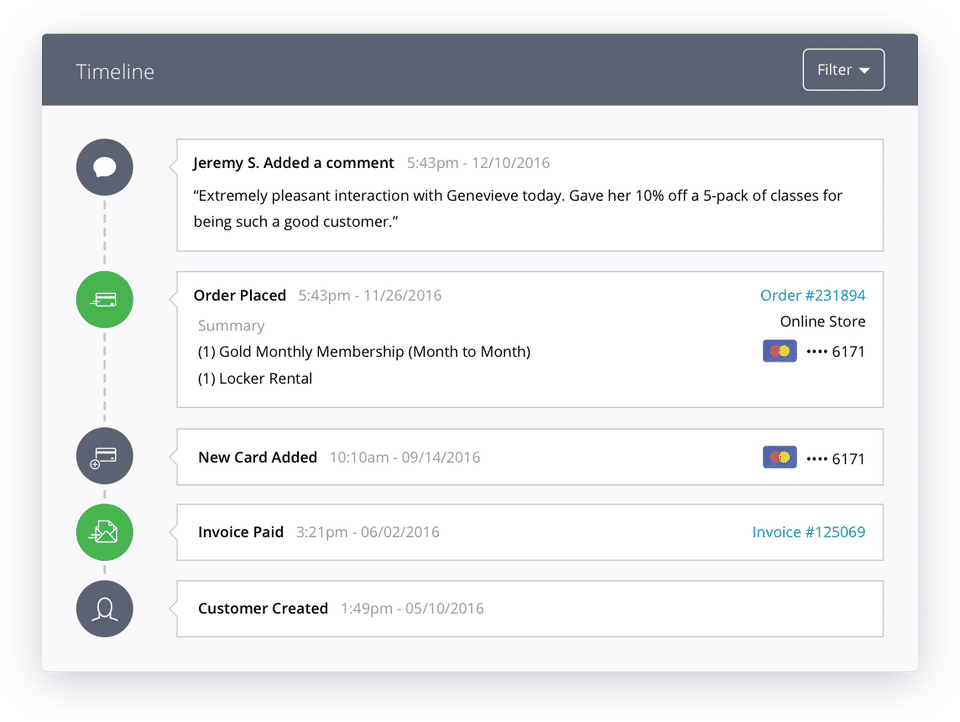The width and height of the screenshot is (960, 722).
Task: Click the New Card Added entry title
Action: coord(257,457)
